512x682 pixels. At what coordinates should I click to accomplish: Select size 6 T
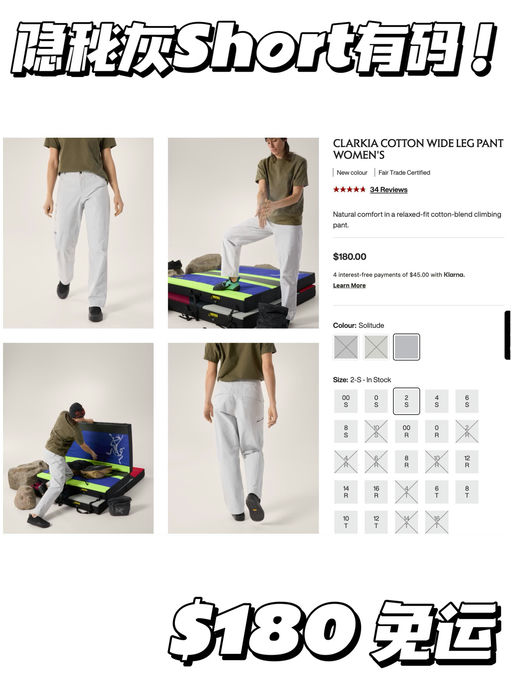[x=436, y=492]
